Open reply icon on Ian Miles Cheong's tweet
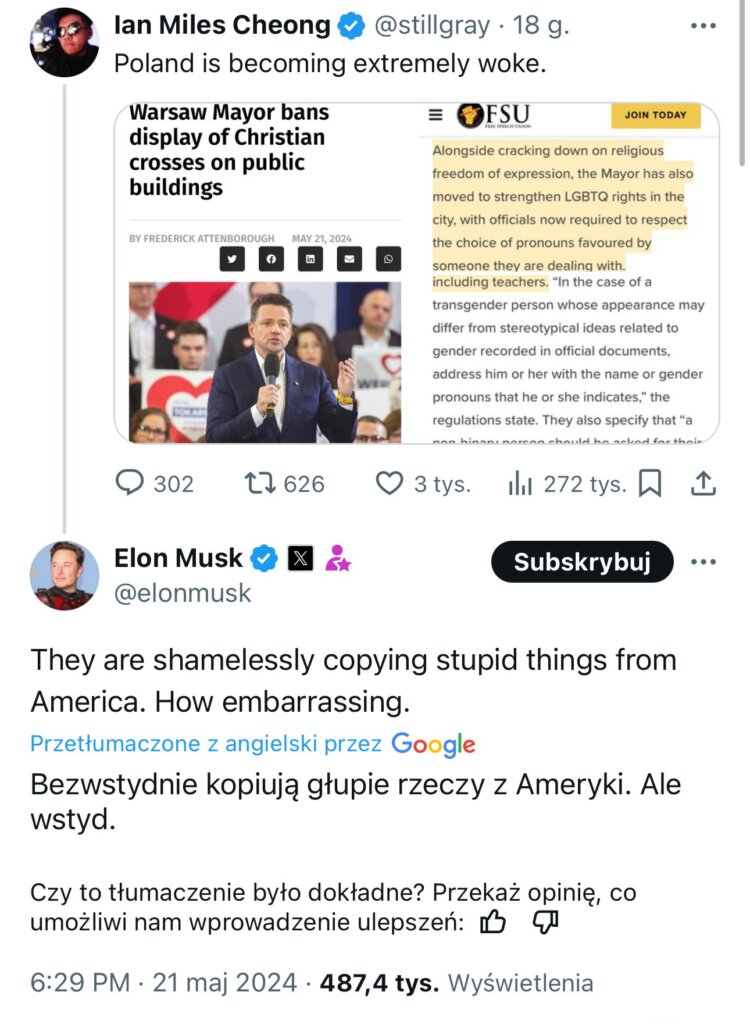Image resolution: width=750 pixels, height=1024 pixels. pyautogui.click(x=132, y=484)
